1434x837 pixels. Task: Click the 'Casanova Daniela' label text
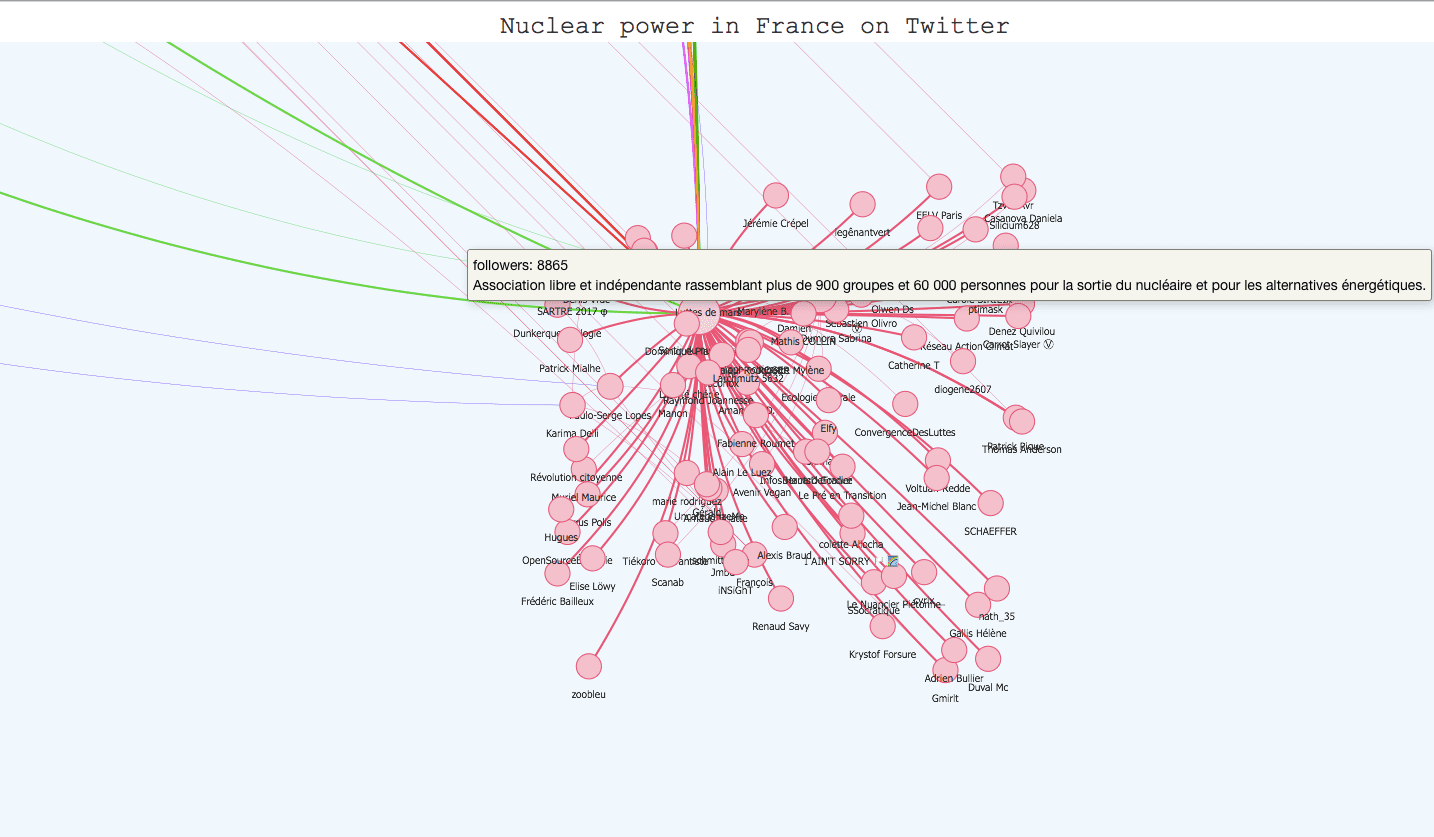tap(1023, 218)
